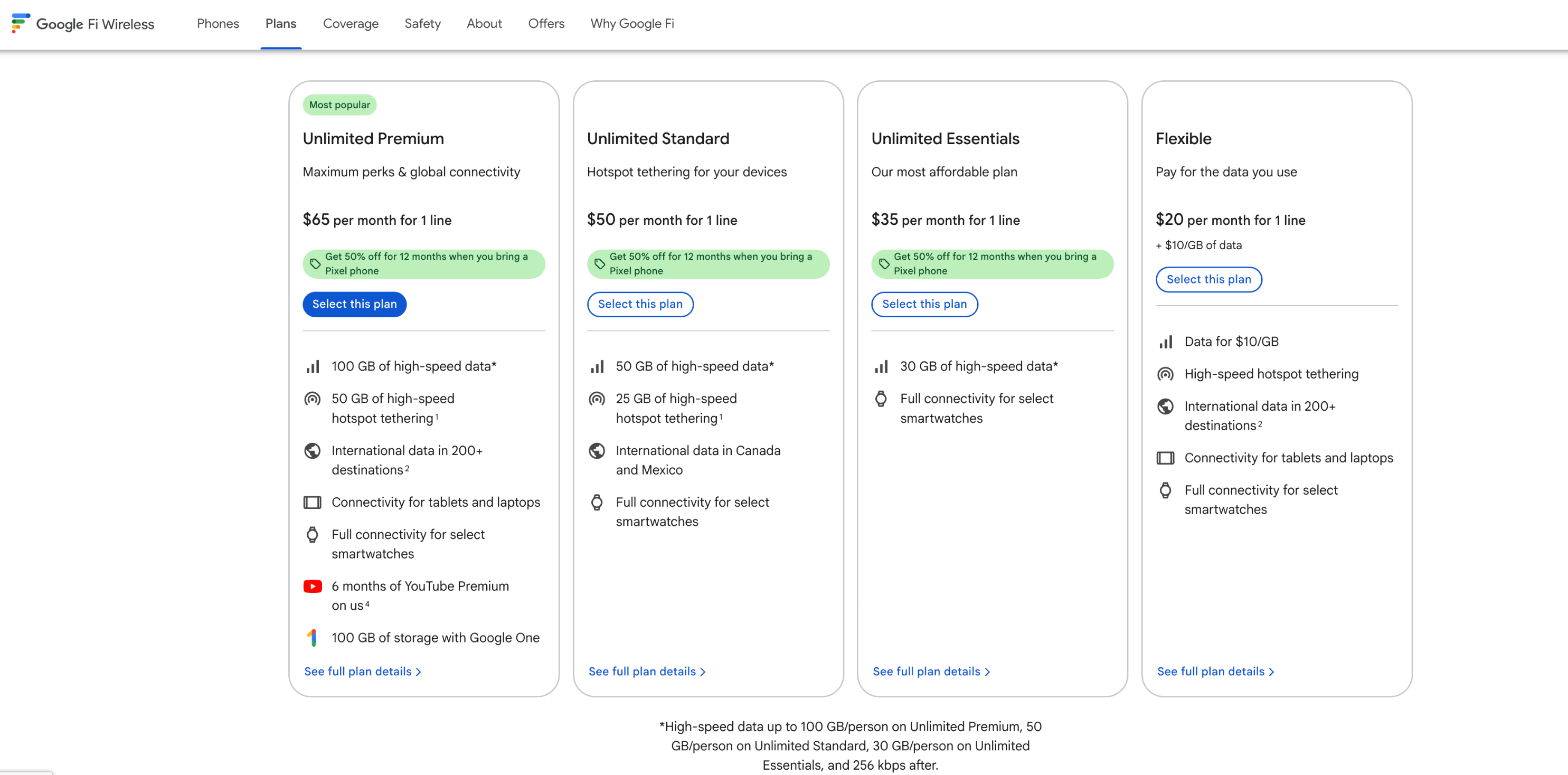Click the tablet icon in Unlimited Premium
1568x775 pixels.
pos(312,502)
